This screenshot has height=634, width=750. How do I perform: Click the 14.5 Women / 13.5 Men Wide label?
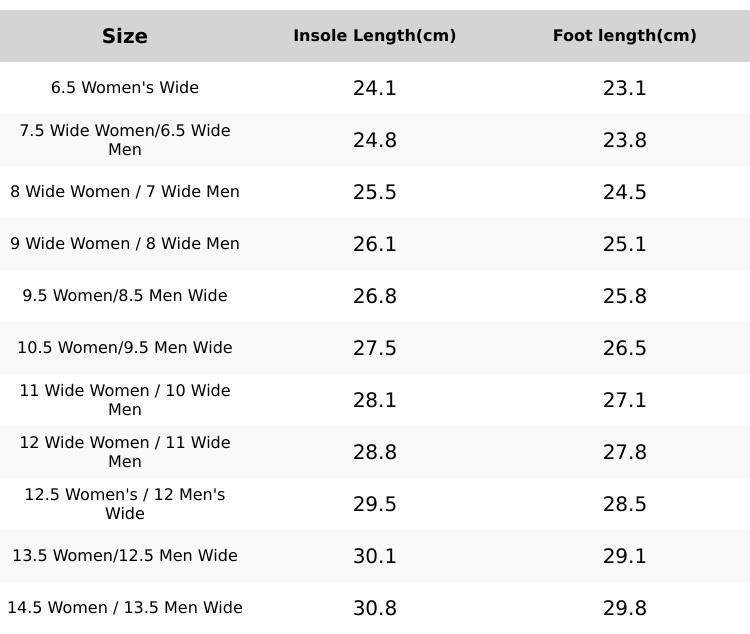(125, 608)
